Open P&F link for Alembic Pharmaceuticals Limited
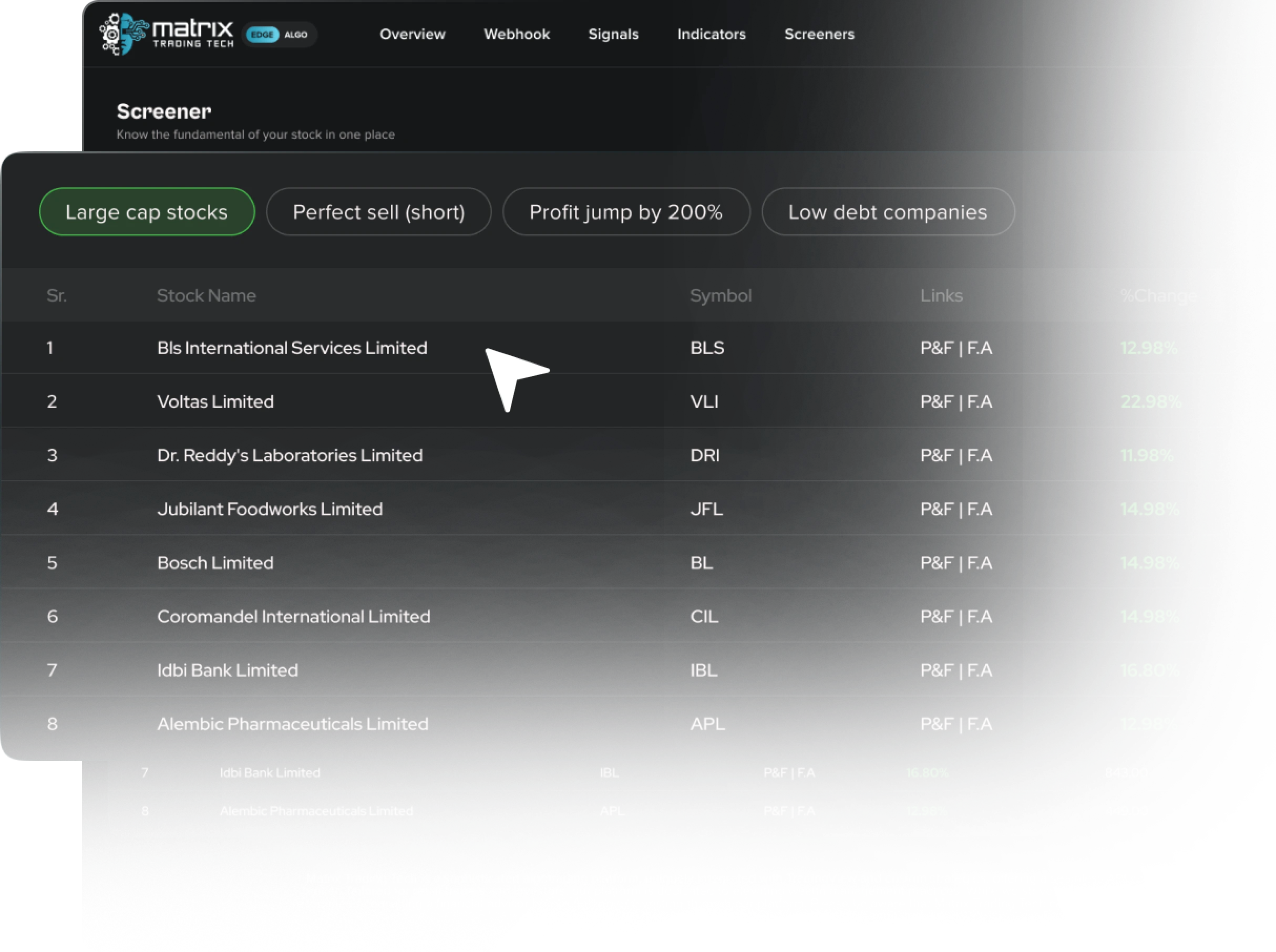 pyautogui.click(x=937, y=724)
